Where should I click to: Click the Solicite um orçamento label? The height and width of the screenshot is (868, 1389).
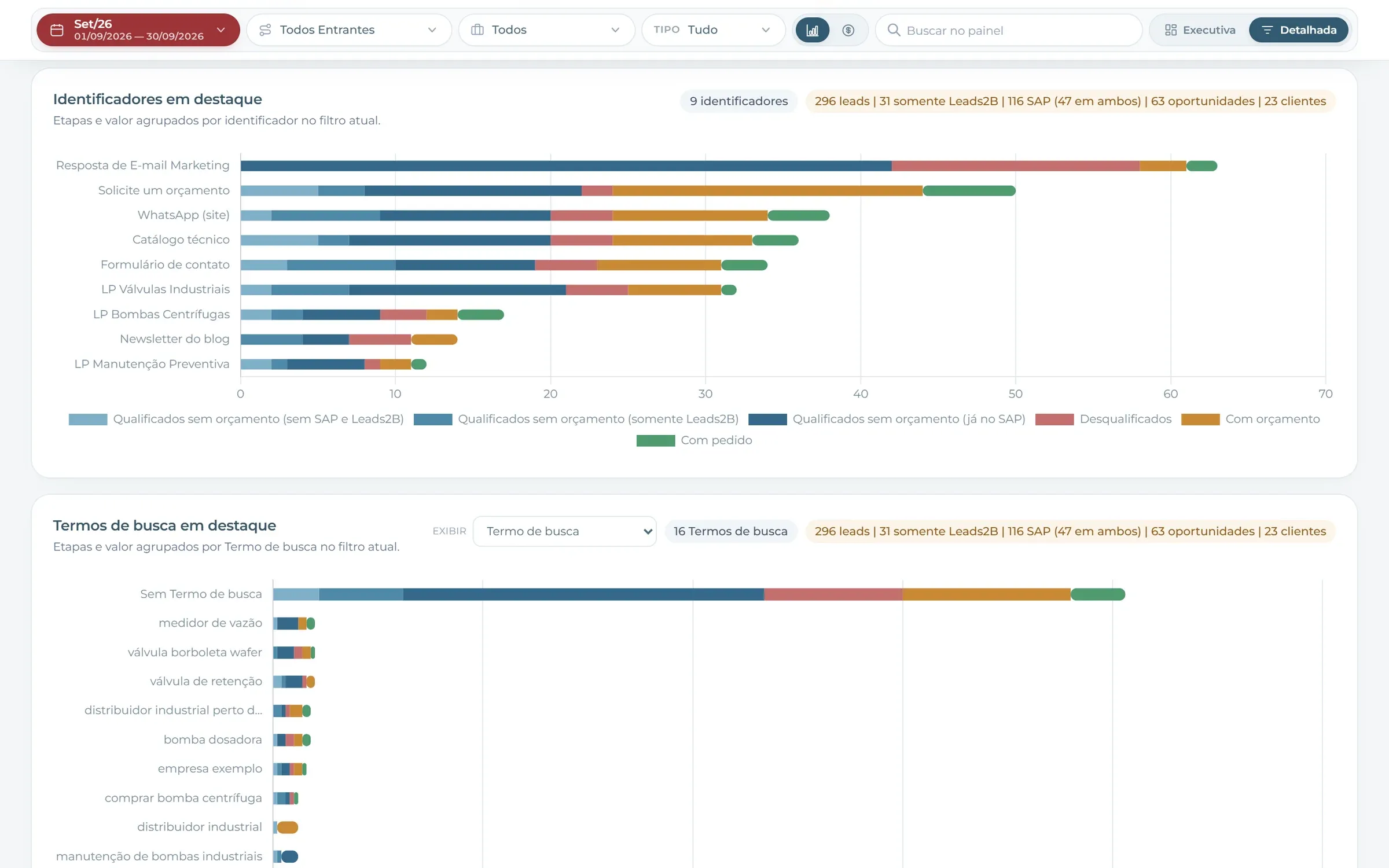click(x=164, y=190)
